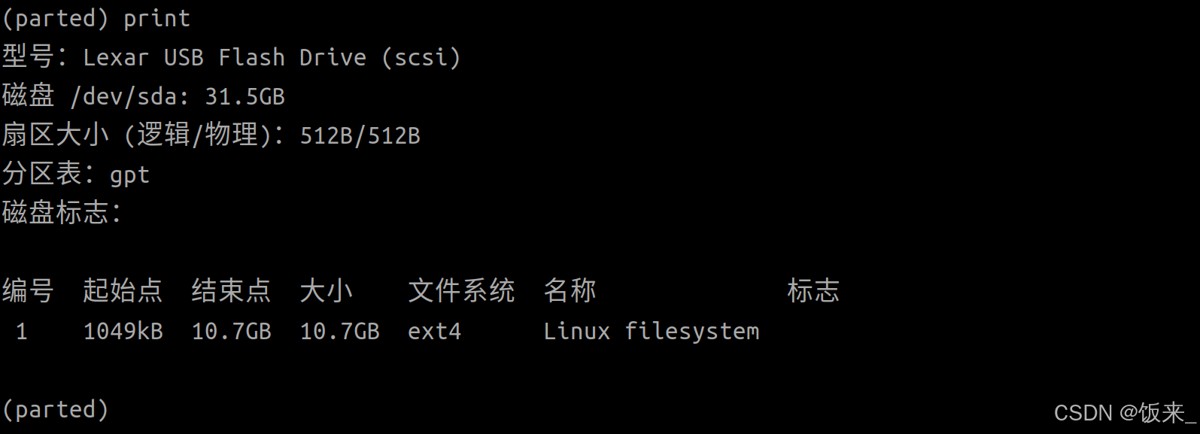Select the "编号" column header
Screen dimensions: 1200x434
28,291
